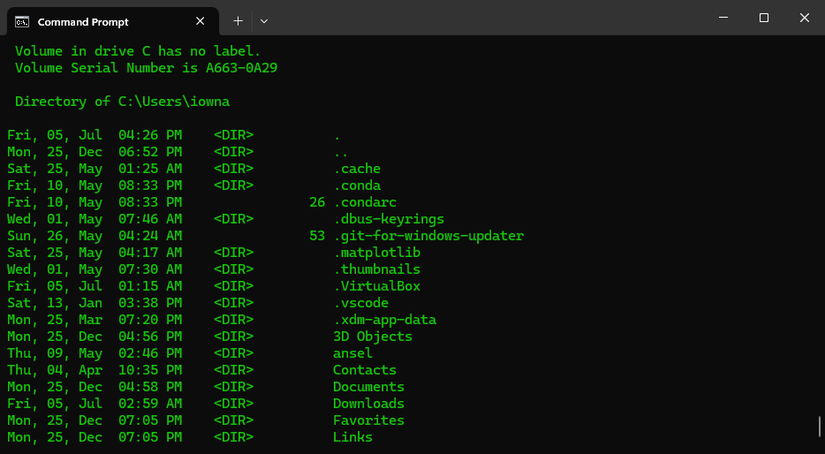
Task: Click the Command Prompt tab icon
Action: tap(22, 22)
